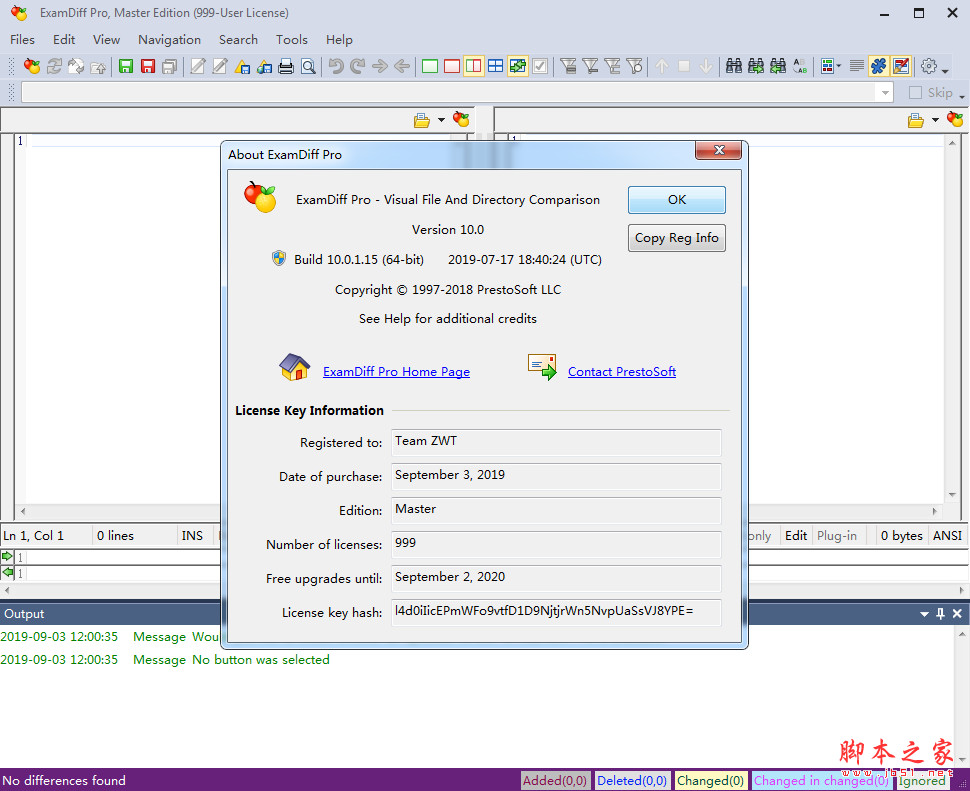Click Find Previous binoculars with left arrow

pos(778,66)
